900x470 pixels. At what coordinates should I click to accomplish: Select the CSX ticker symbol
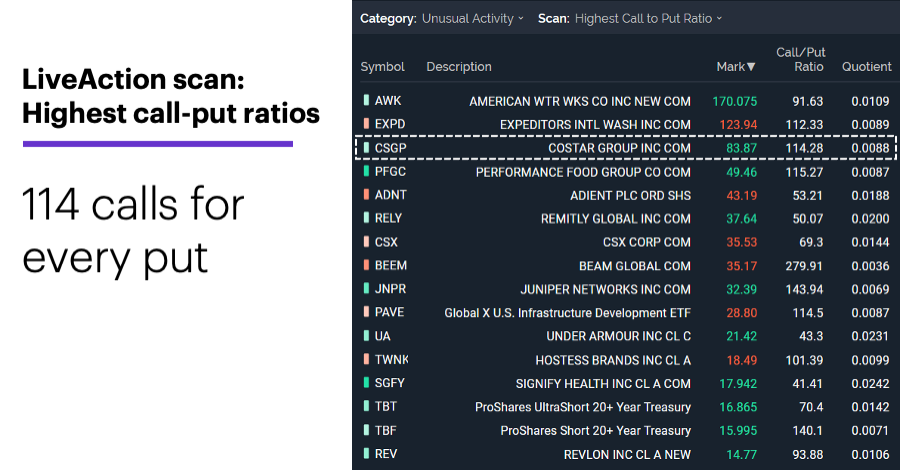(x=386, y=242)
